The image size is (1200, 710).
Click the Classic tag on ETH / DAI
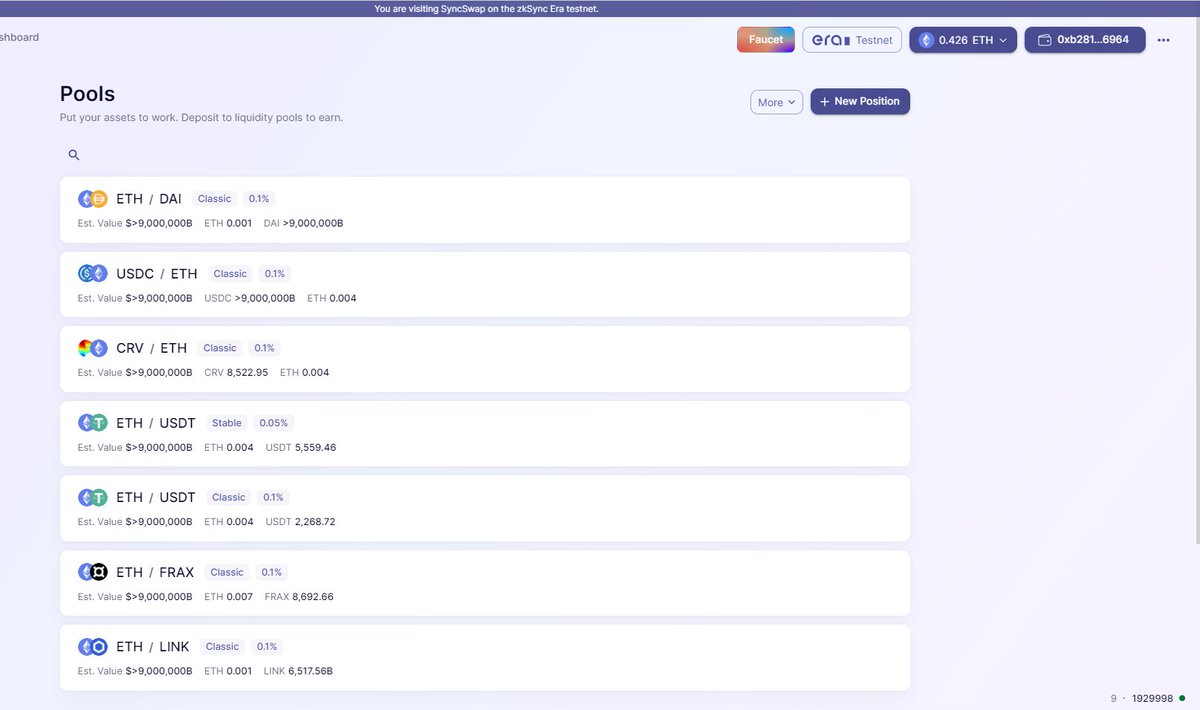(214, 199)
